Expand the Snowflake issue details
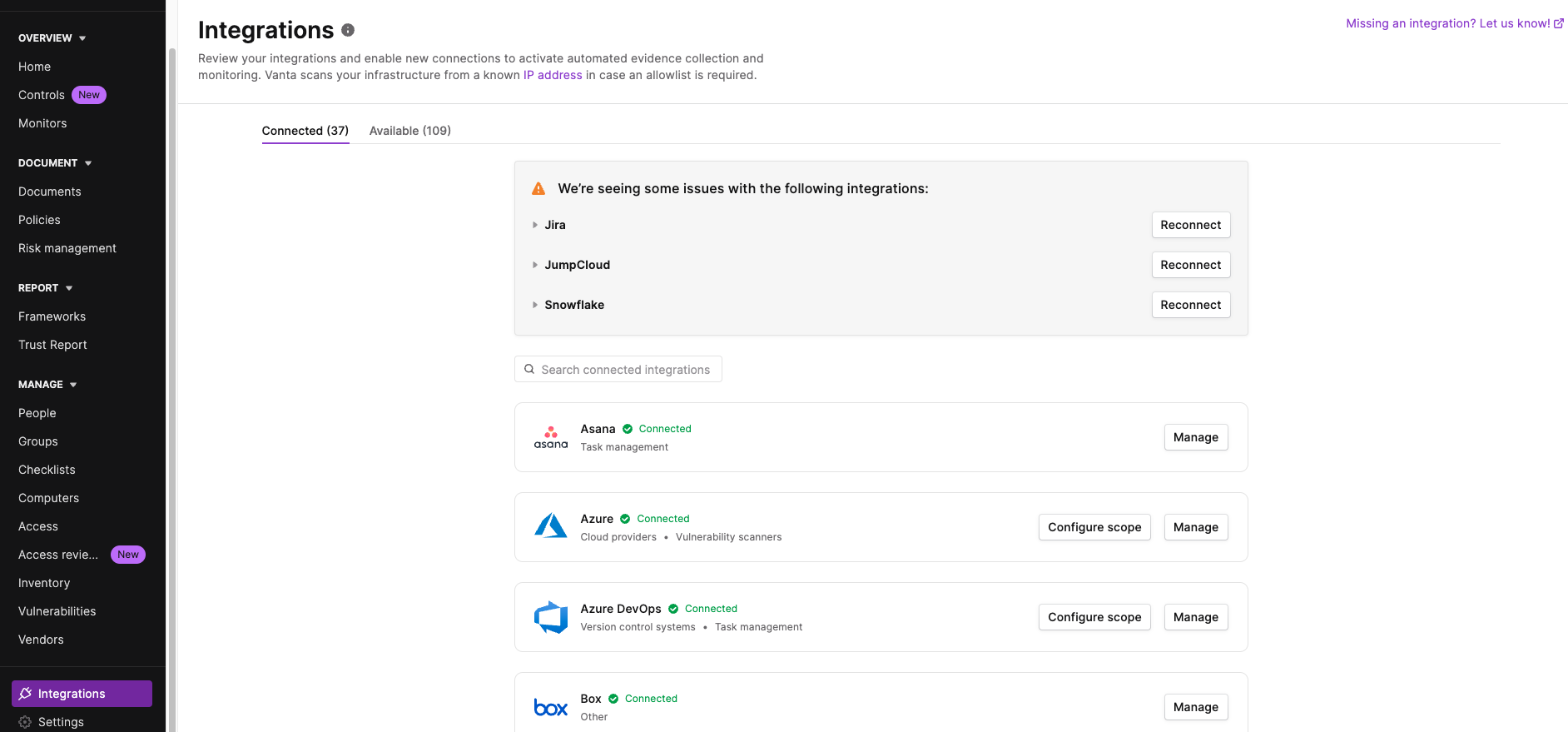Viewport: 1568px width, 732px height. [x=535, y=305]
